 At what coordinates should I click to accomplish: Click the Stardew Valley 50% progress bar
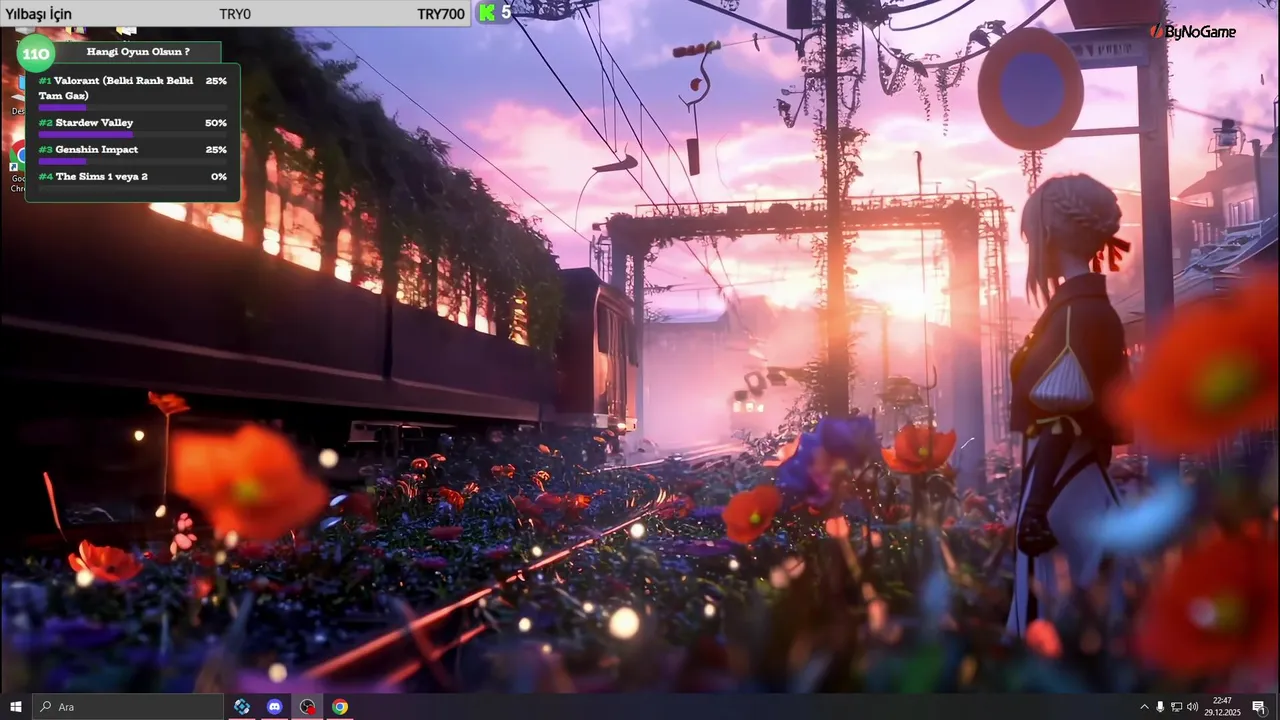(x=132, y=134)
